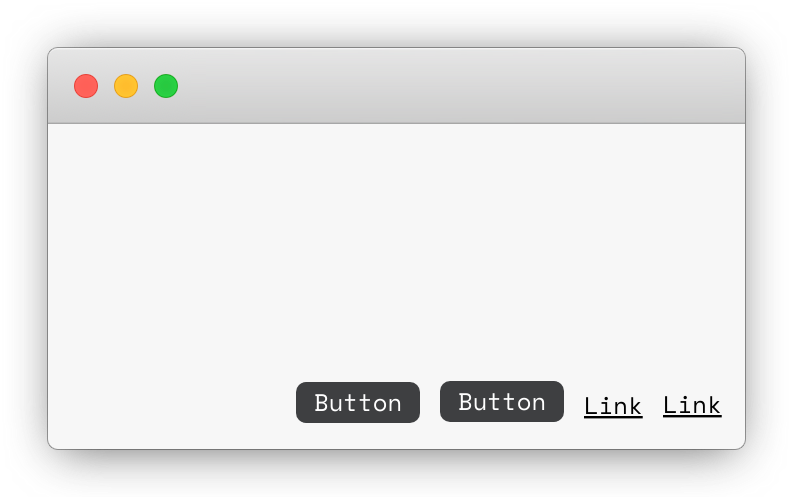Hit the yellow traffic light icon

click(x=126, y=86)
